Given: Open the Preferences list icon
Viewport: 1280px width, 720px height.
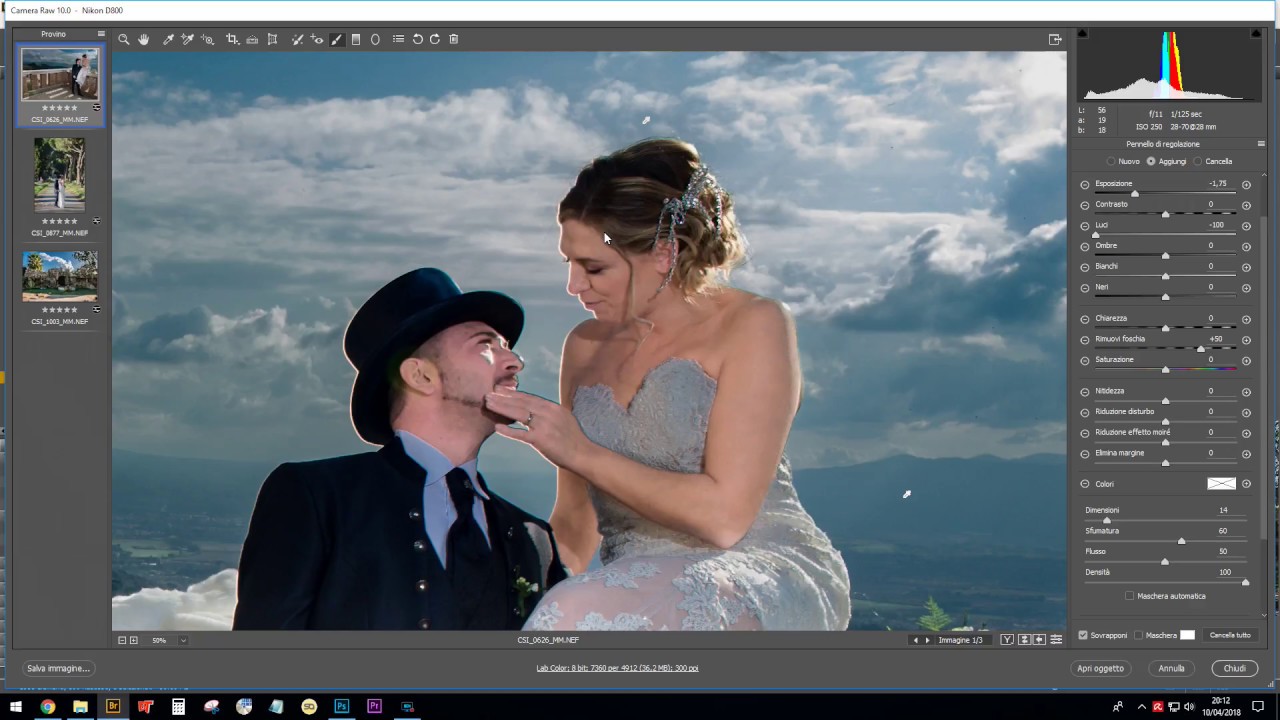Looking at the screenshot, I should (x=398, y=39).
